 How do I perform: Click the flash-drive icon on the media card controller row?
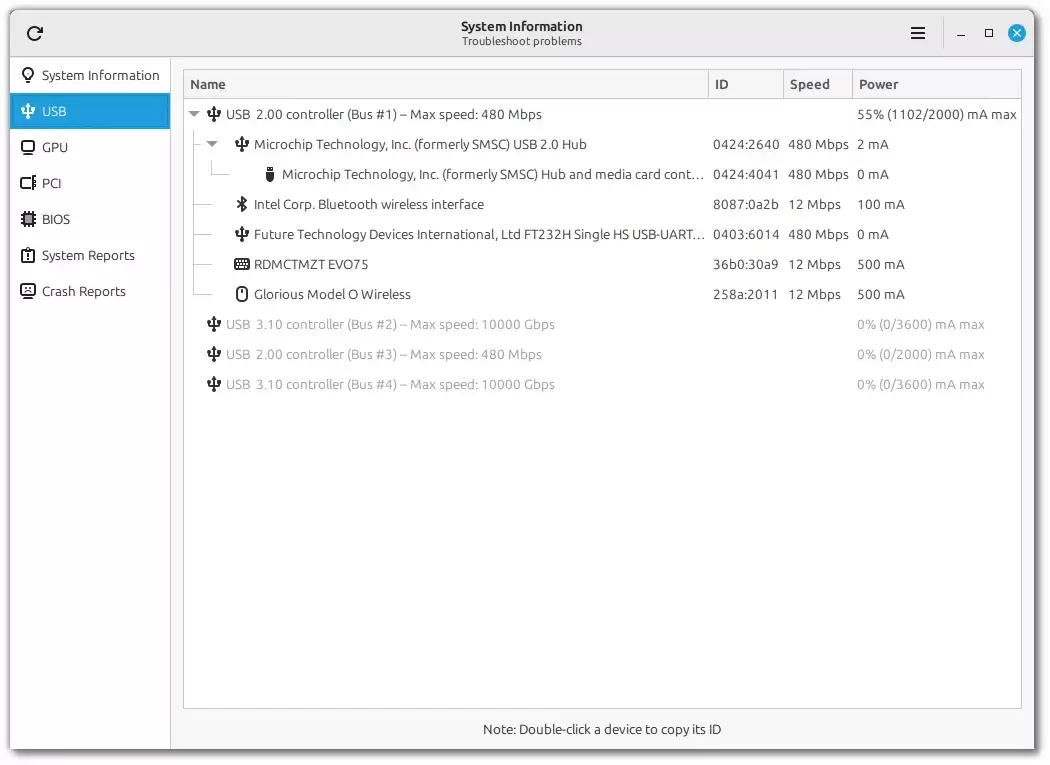point(269,174)
